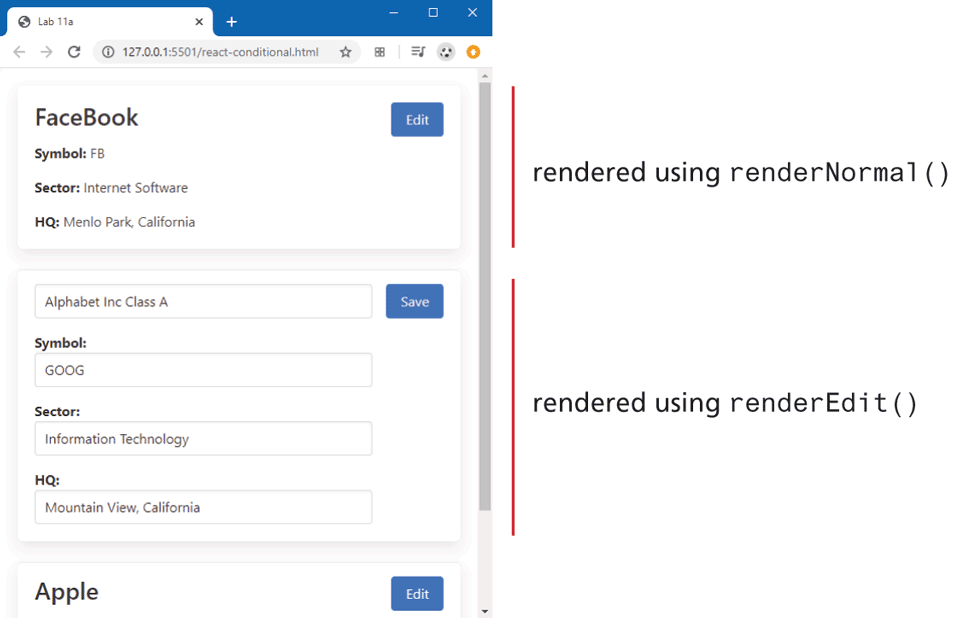This screenshot has height=618, width=960.
Task: Click the company name field Alphabet Inc Class A
Action: (203, 302)
